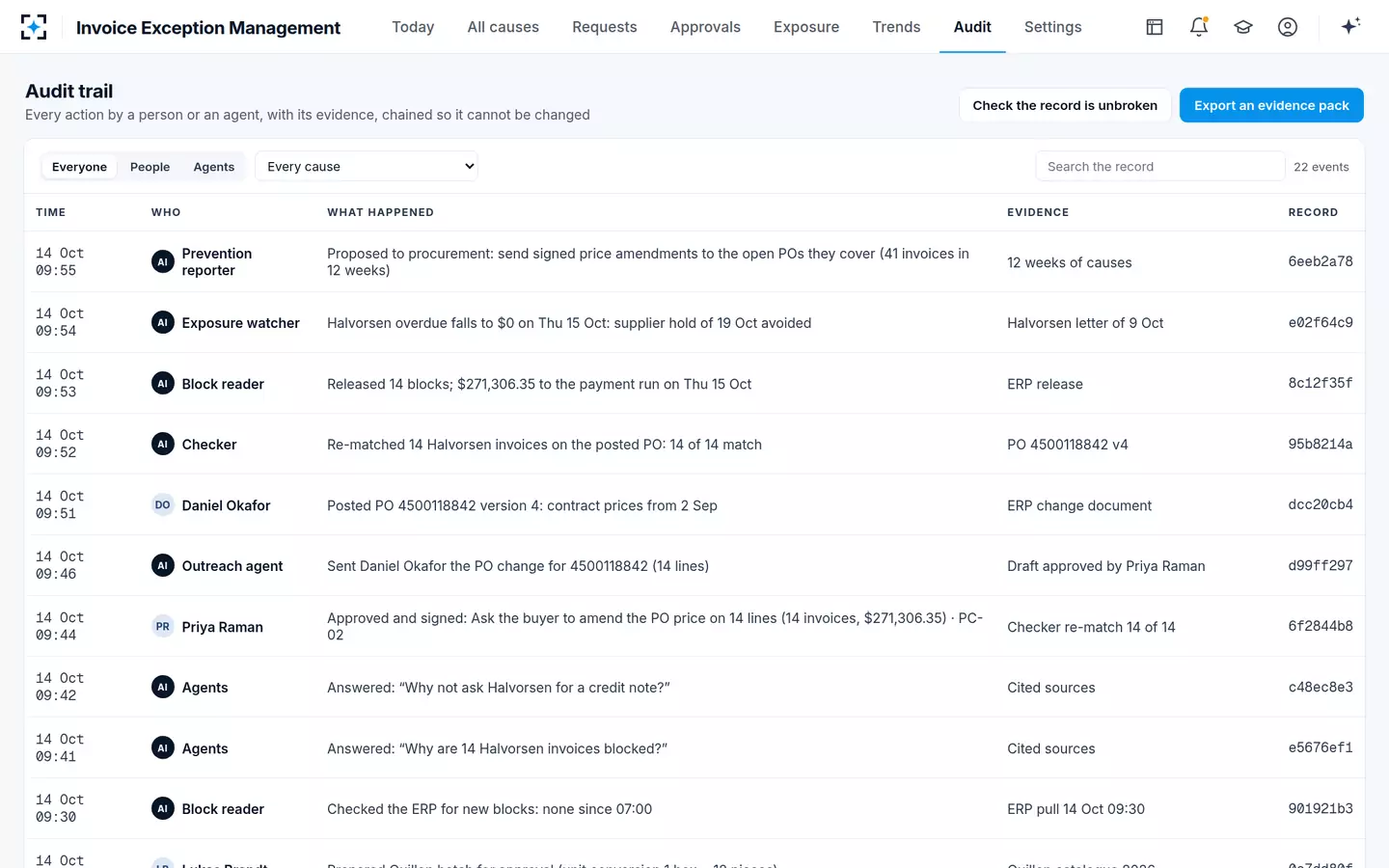Filter the audit trail to Agents
Screen dimensions: 1389x868
click(214, 167)
